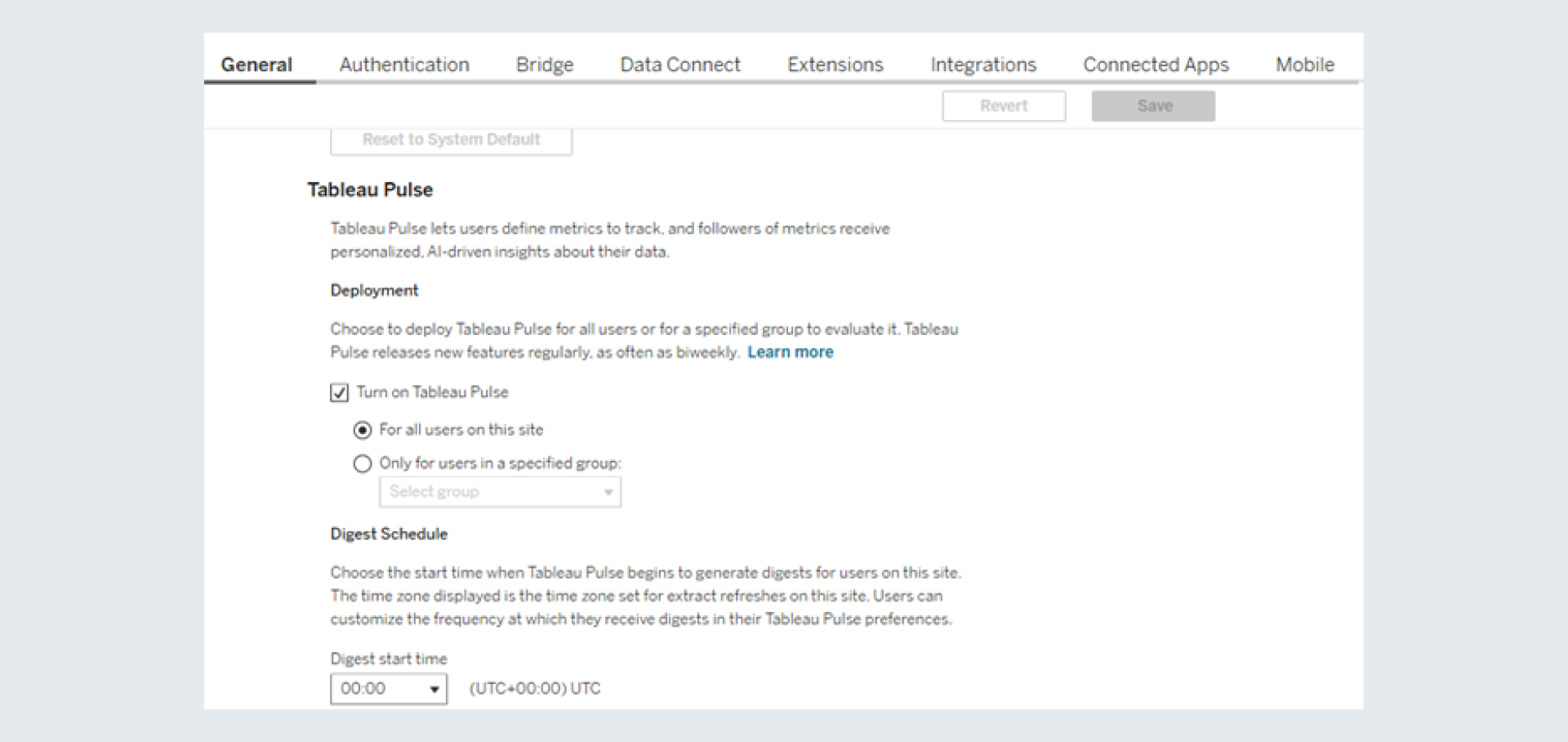
Task: Click the Save button
Action: [1153, 106]
